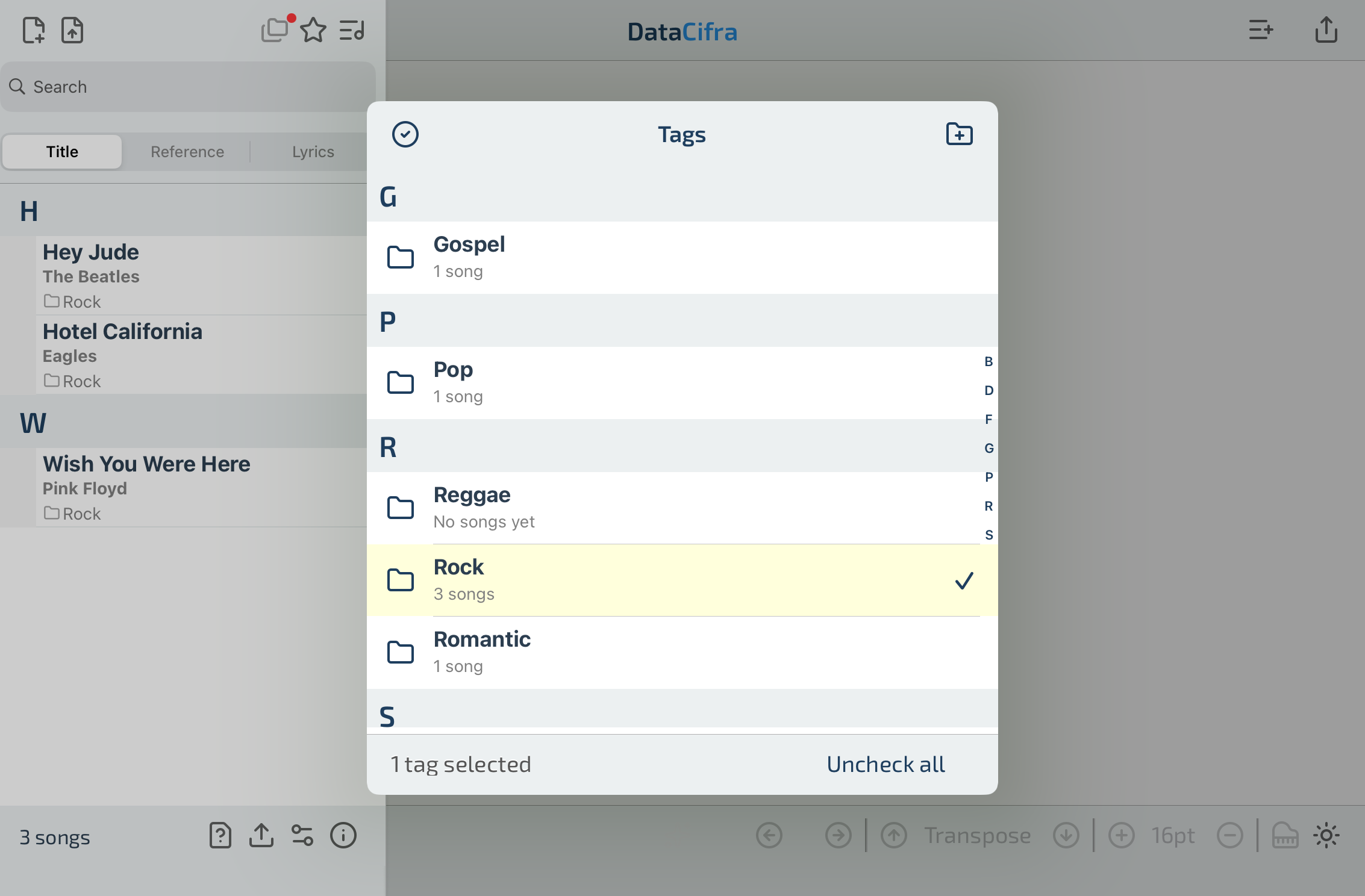Click the Search field

(x=188, y=87)
